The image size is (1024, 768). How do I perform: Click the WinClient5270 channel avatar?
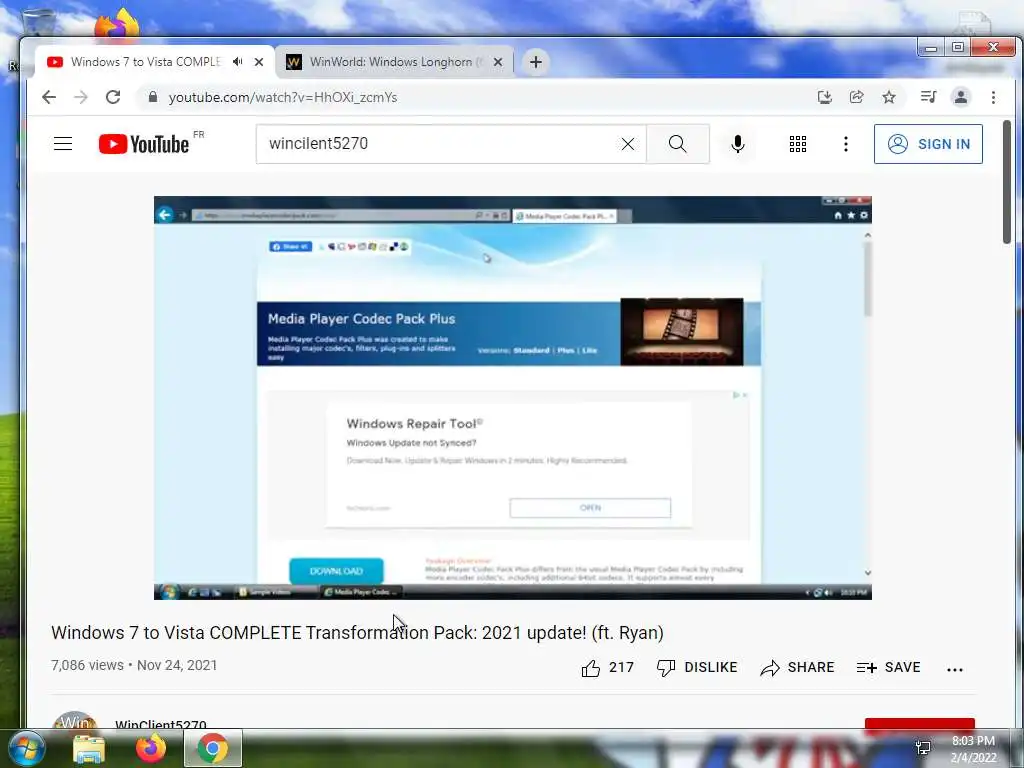point(74,720)
